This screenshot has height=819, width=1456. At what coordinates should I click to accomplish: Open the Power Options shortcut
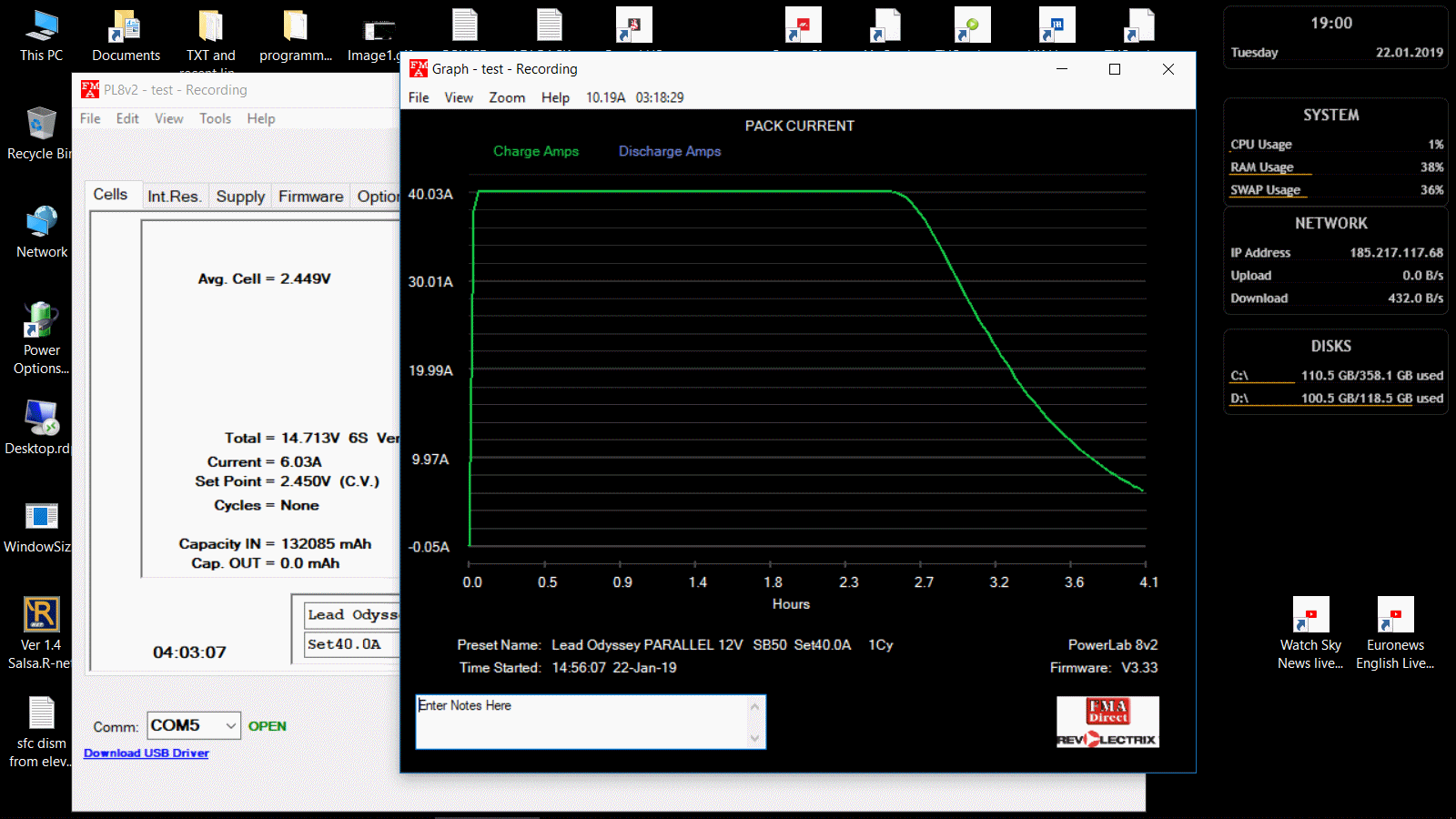41,321
